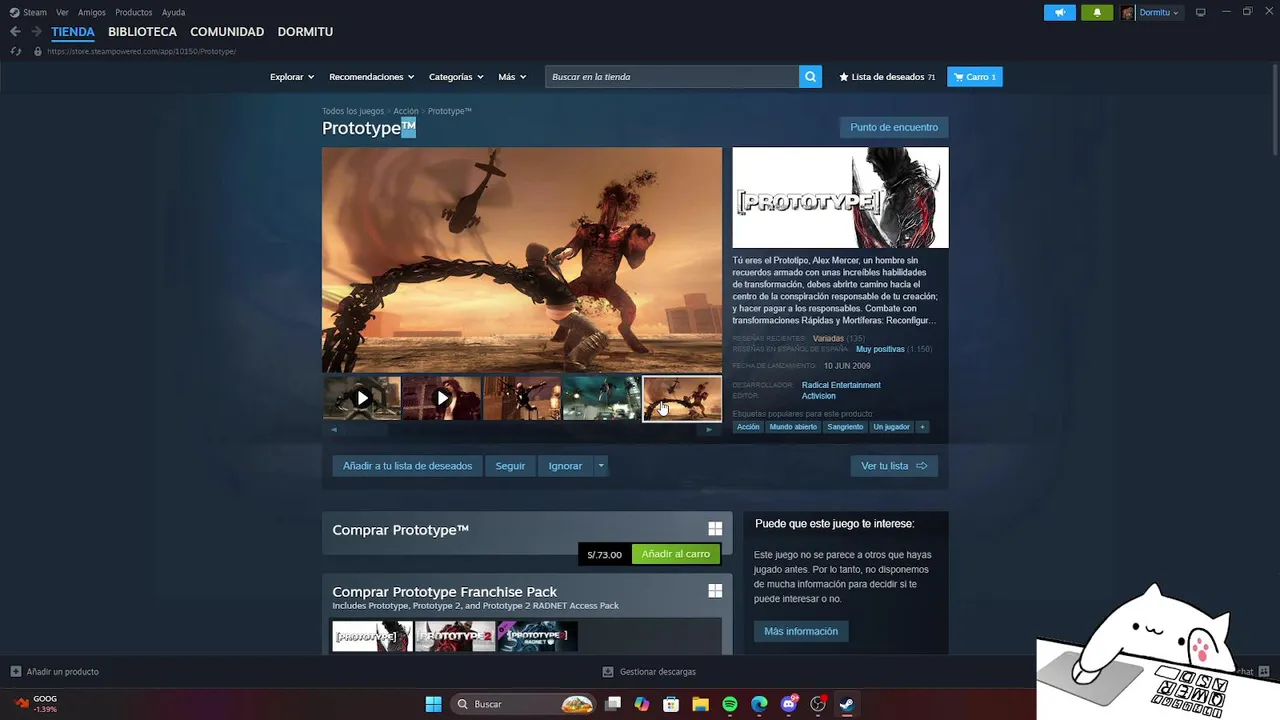Open Carro 1 shopping cart
1280x720 pixels.
click(975, 77)
